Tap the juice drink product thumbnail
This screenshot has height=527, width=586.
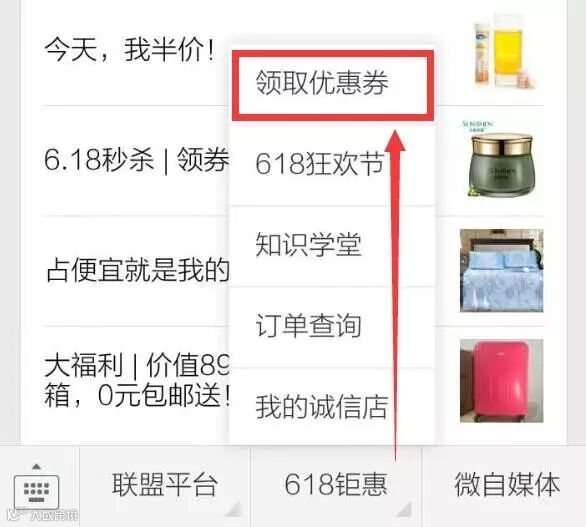tap(502, 52)
